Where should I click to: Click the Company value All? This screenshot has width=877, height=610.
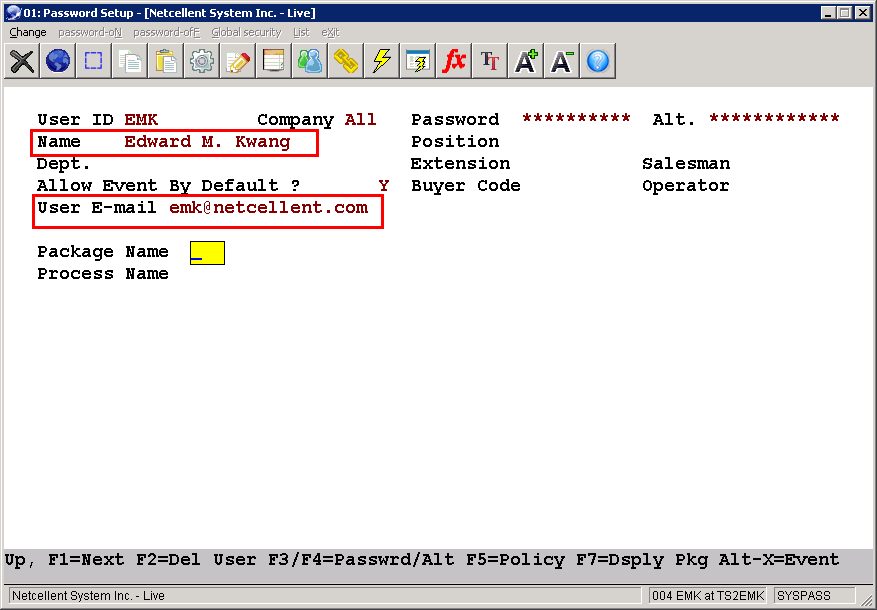click(x=361, y=120)
